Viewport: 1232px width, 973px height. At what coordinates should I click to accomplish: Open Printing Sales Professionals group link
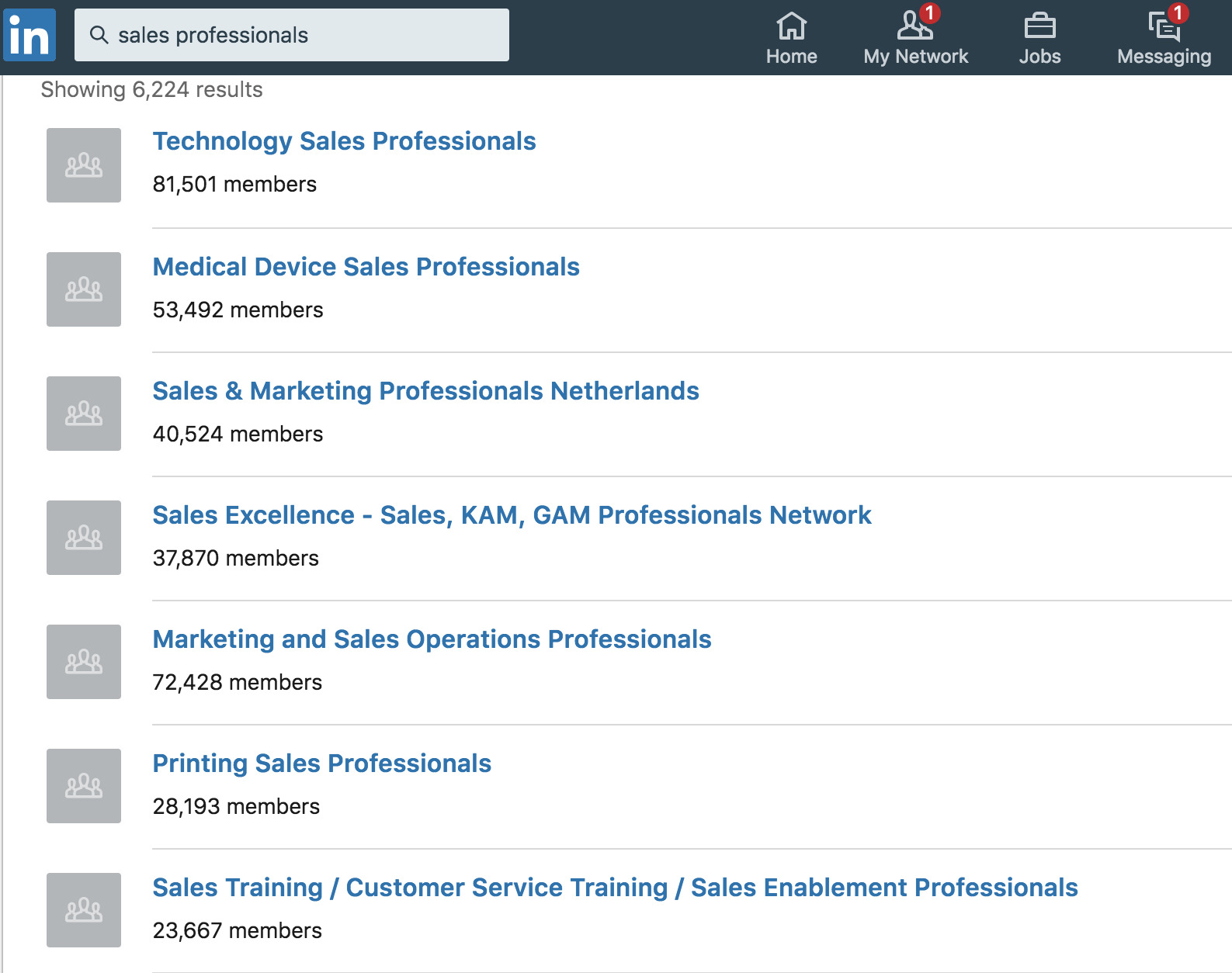321,764
